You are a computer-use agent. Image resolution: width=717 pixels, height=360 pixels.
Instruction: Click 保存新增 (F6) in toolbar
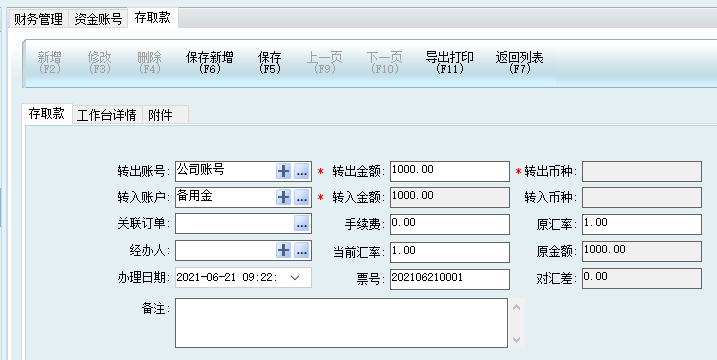click(209, 63)
